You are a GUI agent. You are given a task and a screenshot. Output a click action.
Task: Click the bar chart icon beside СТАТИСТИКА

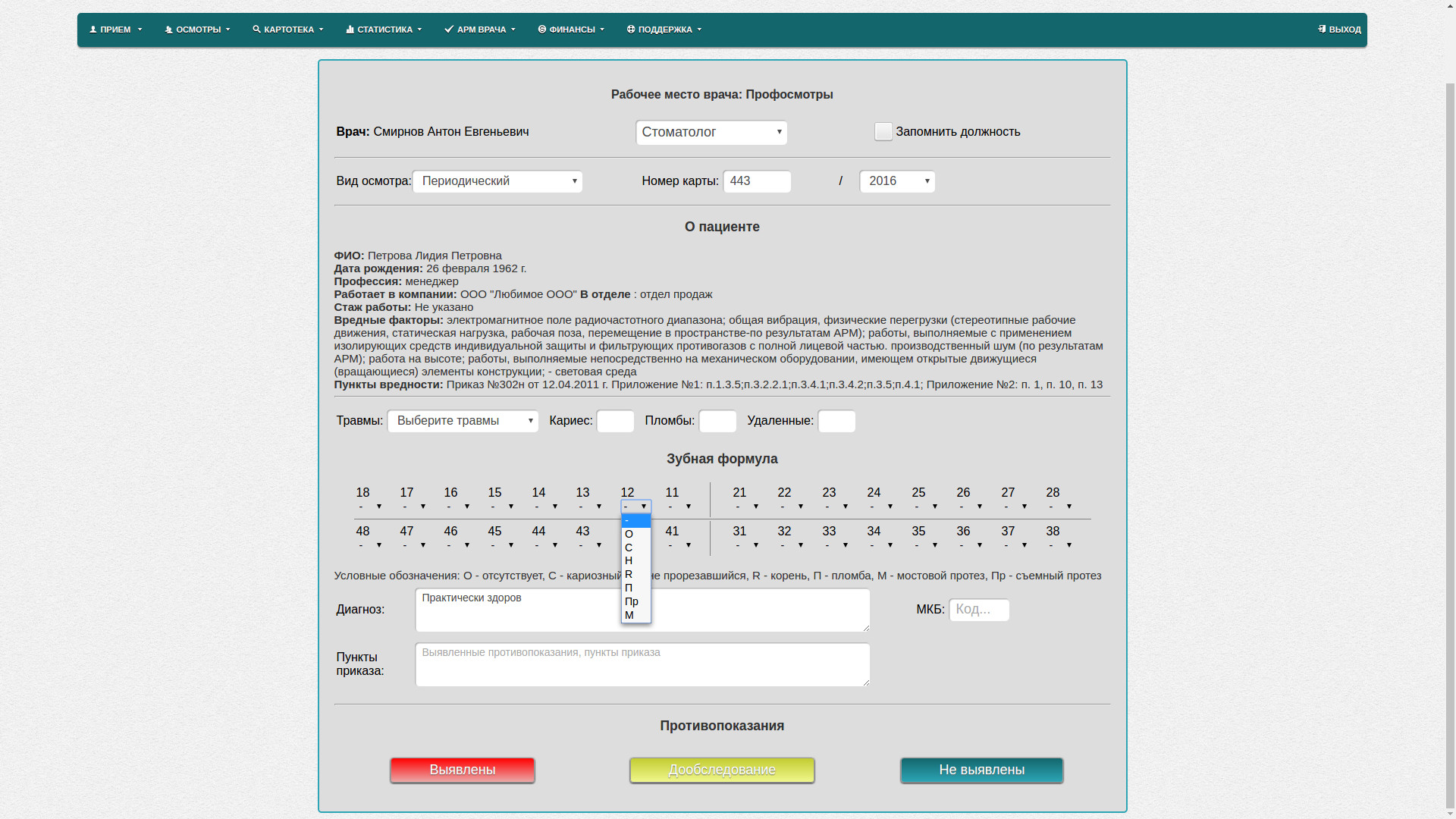[x=350, y=30]
